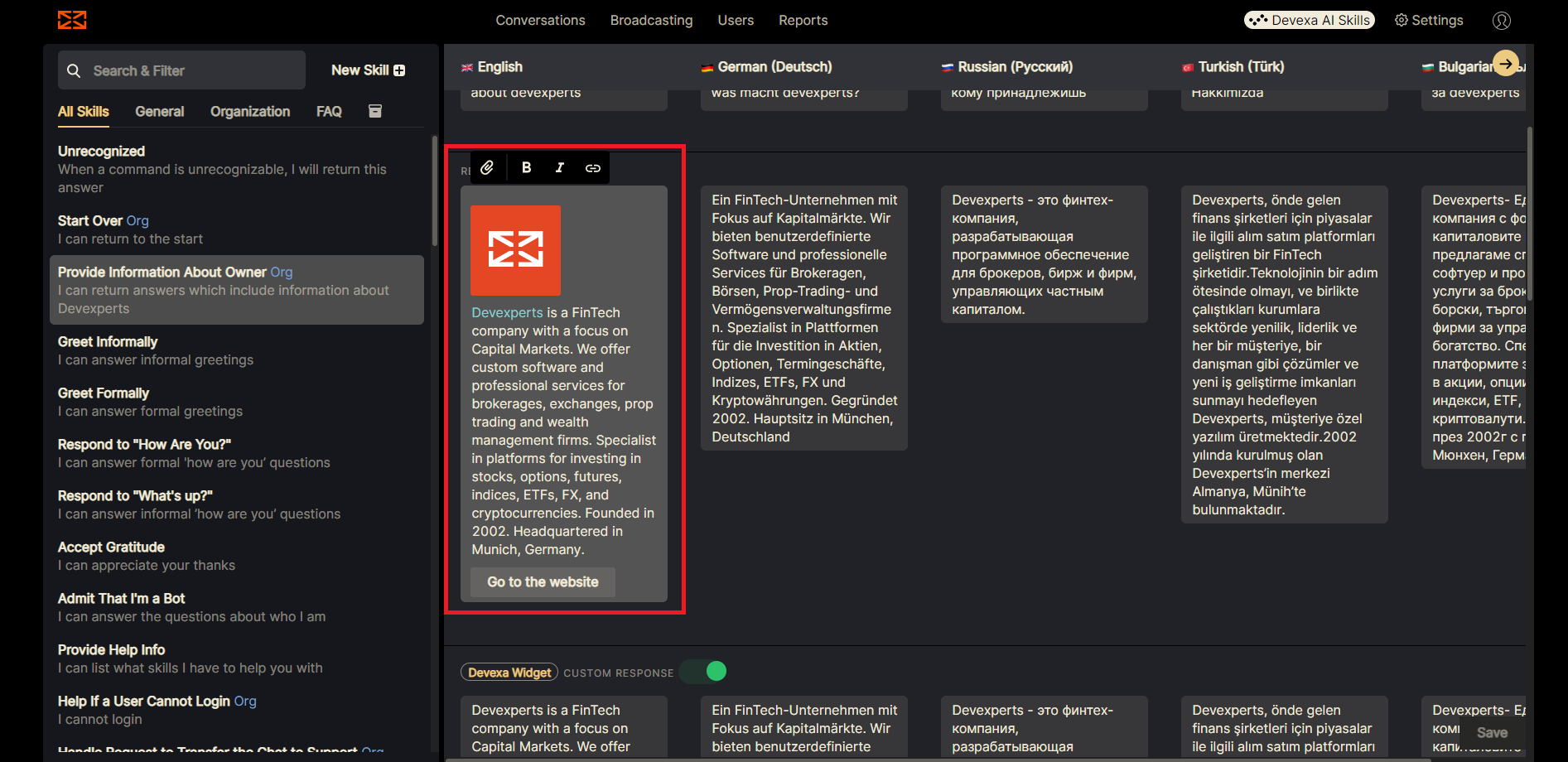
Task: Open the user profile icon
Action: point(1502,21)
